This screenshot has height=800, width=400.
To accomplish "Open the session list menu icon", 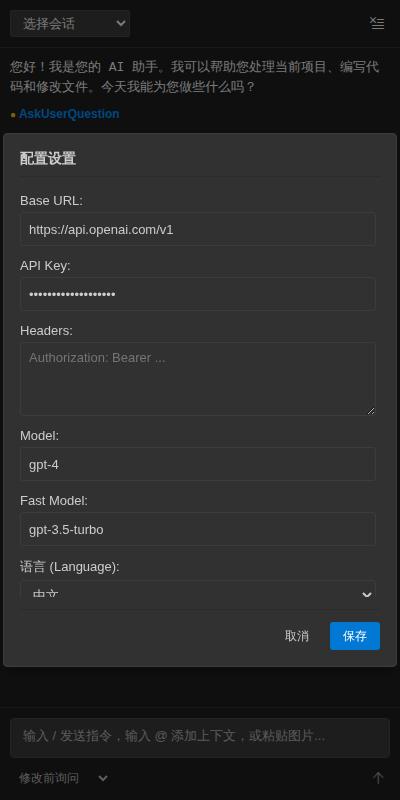I will pyautogui.click(x=377, y=23).
